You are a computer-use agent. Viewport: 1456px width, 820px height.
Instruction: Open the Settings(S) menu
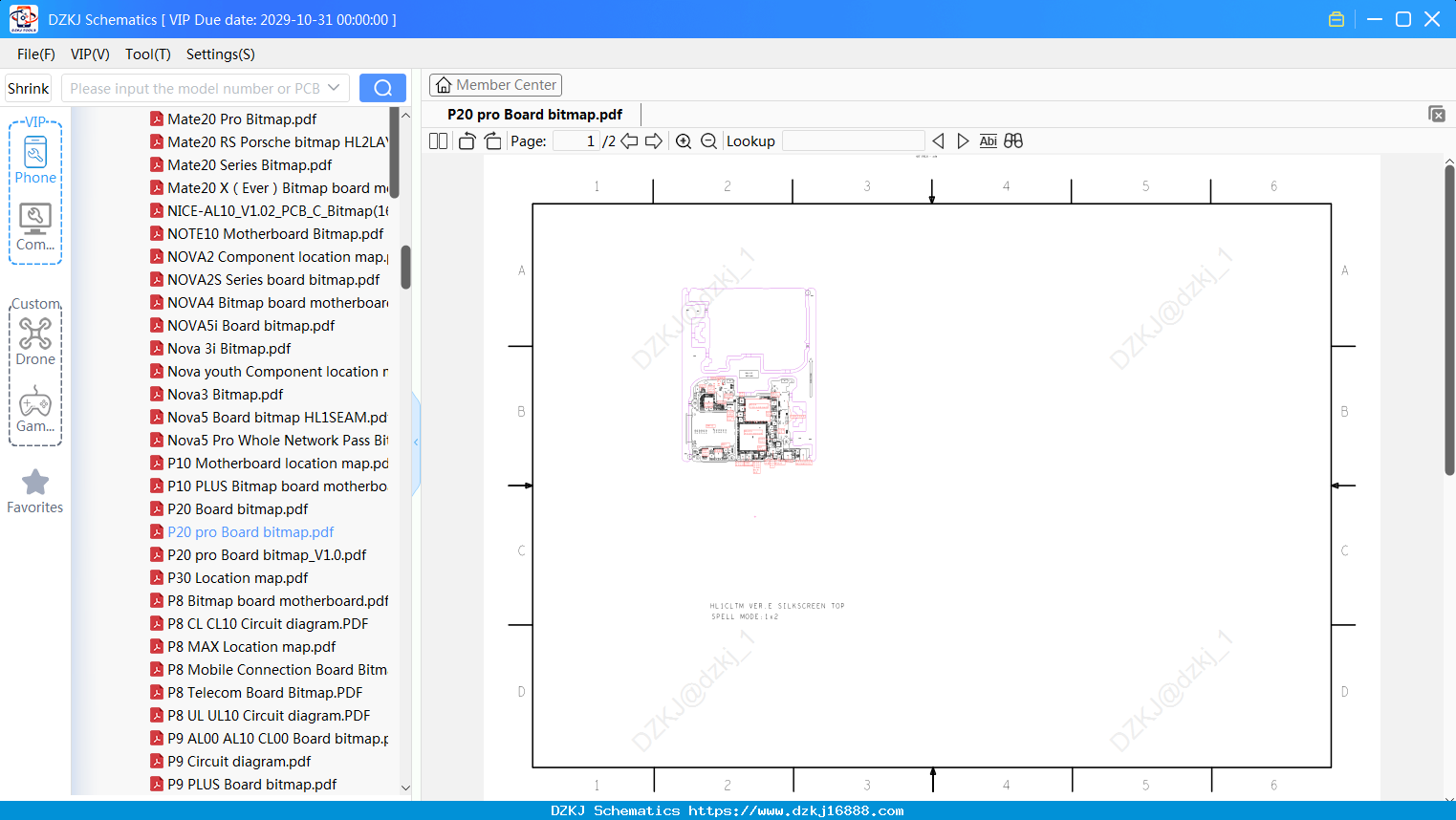221,54
